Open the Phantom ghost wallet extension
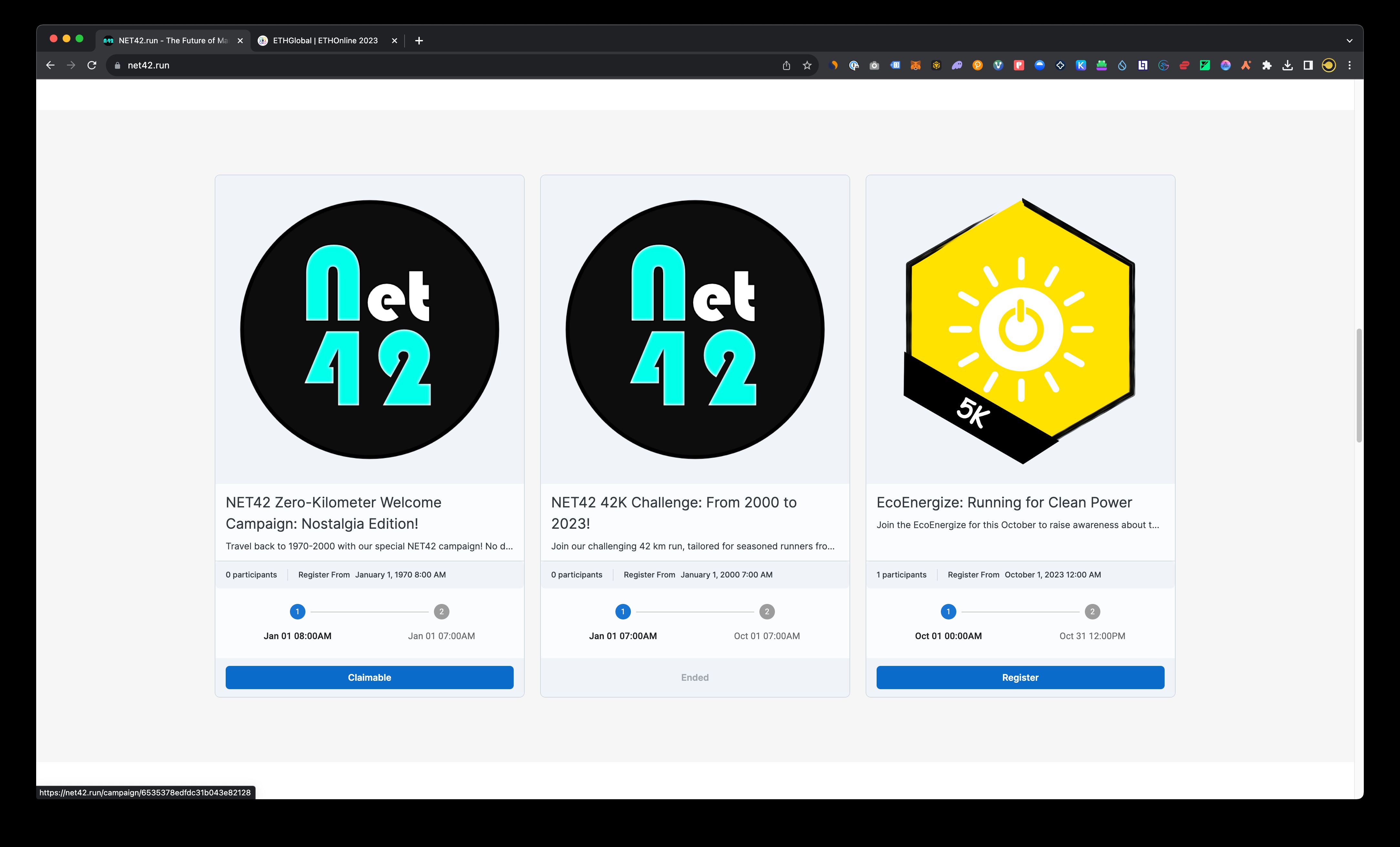This screenshot has width=1400, height=847. coord(957,65)
